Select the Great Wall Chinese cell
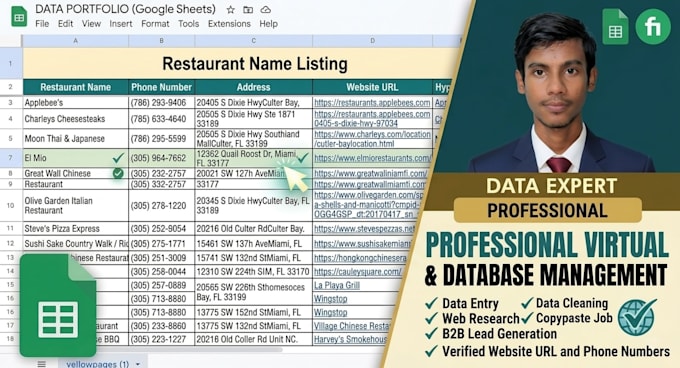This screenshot has width=680, height=368. point(75,173)
